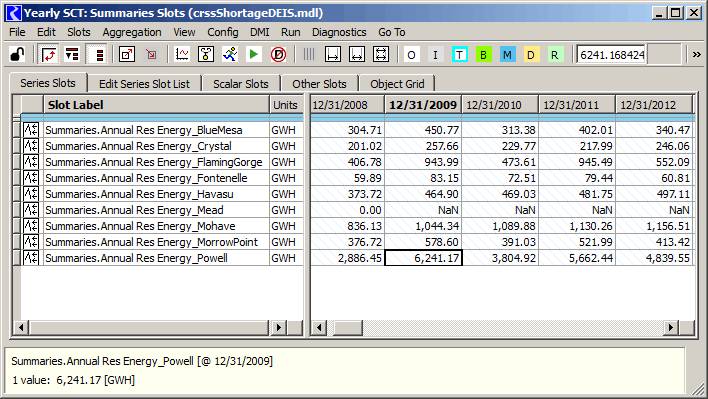
Task: Set the green B flag button
Action: point(484,55)
